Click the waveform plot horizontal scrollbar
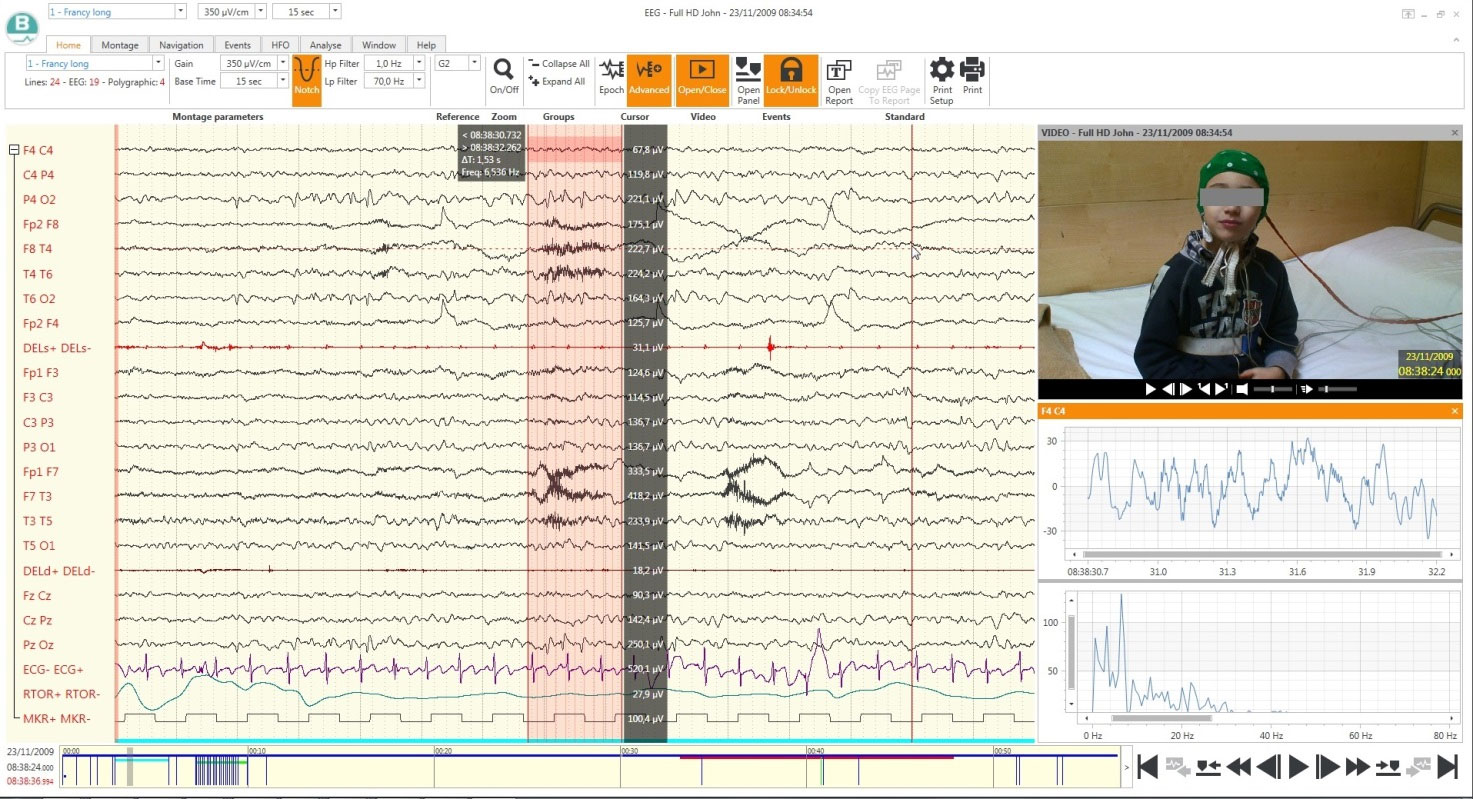Viewport: 1473px width, 799px height. (1262, 554)
